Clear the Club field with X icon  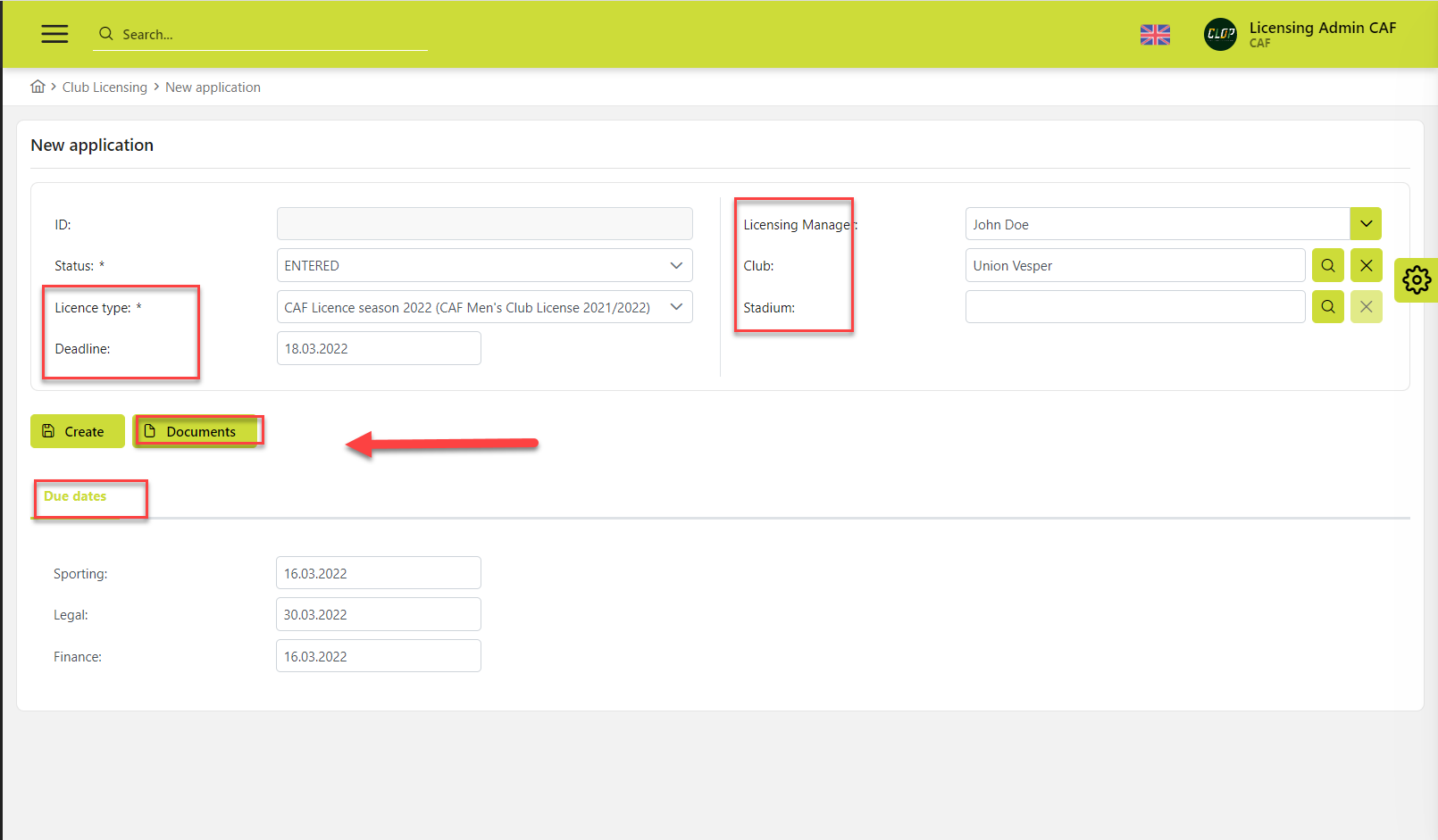[x=1366, y=265]
